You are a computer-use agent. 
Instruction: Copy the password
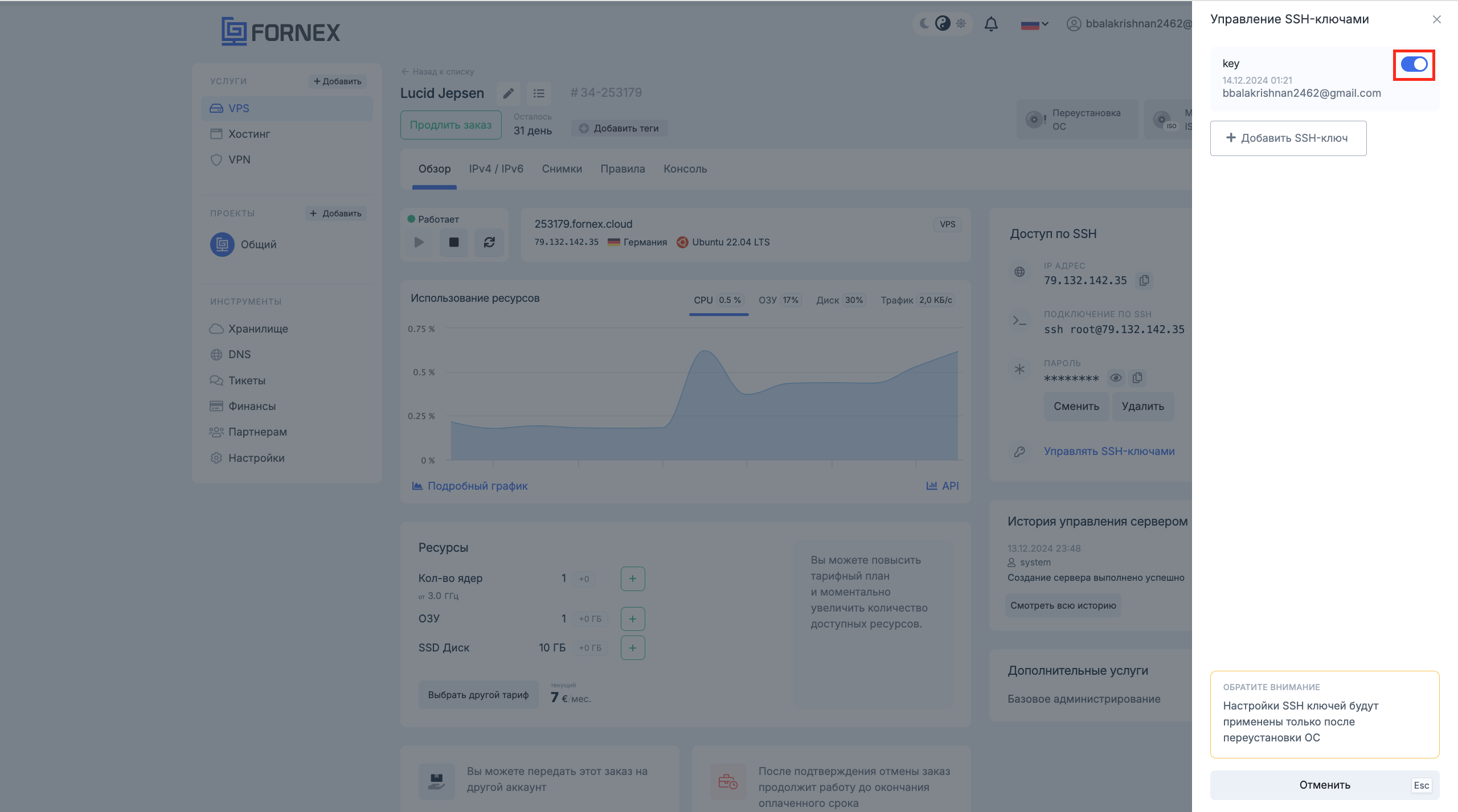click(1137, 378)
